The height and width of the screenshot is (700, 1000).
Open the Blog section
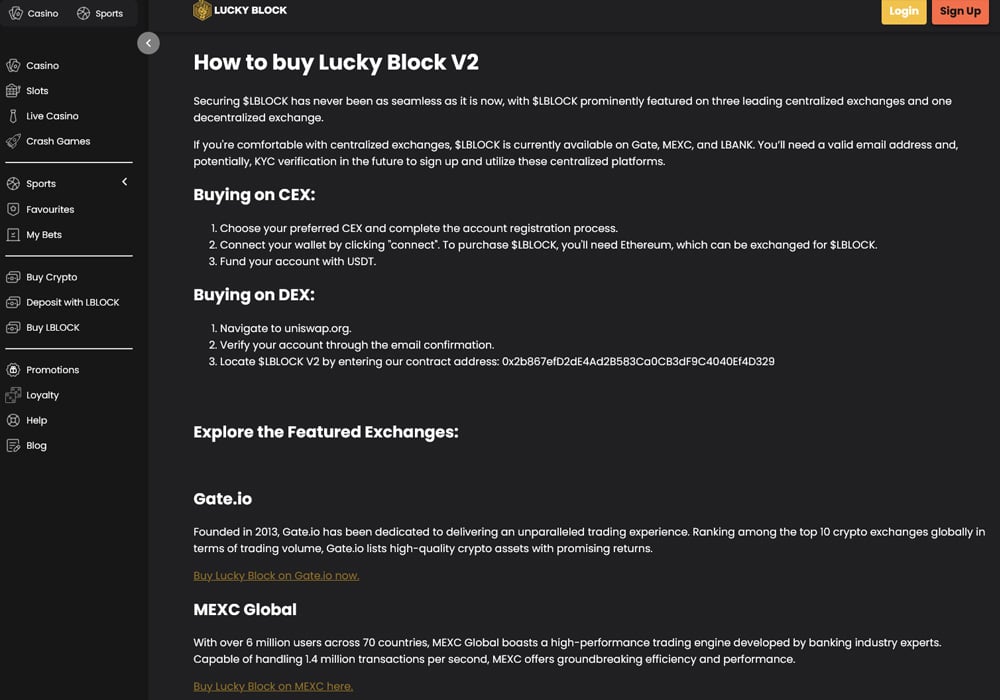click(35, 445)
